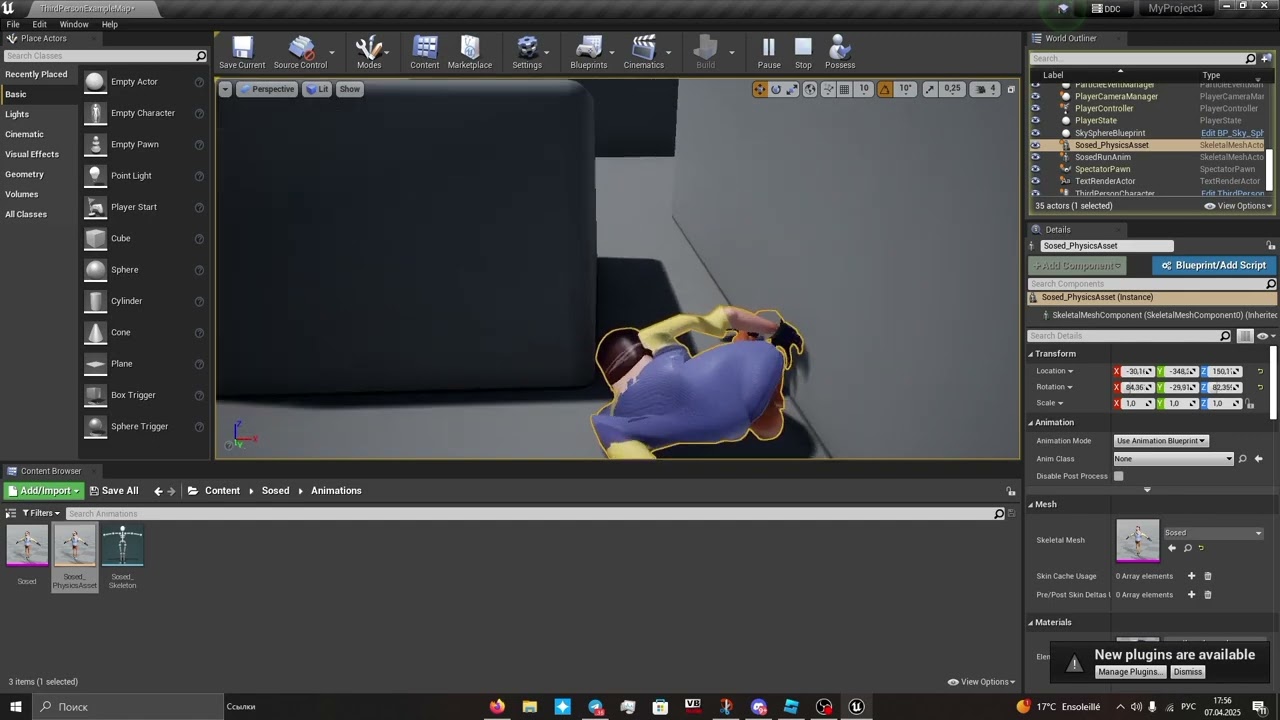
Task: Hide the PlayerController actor via eye icon
Action: [1035, 108]
